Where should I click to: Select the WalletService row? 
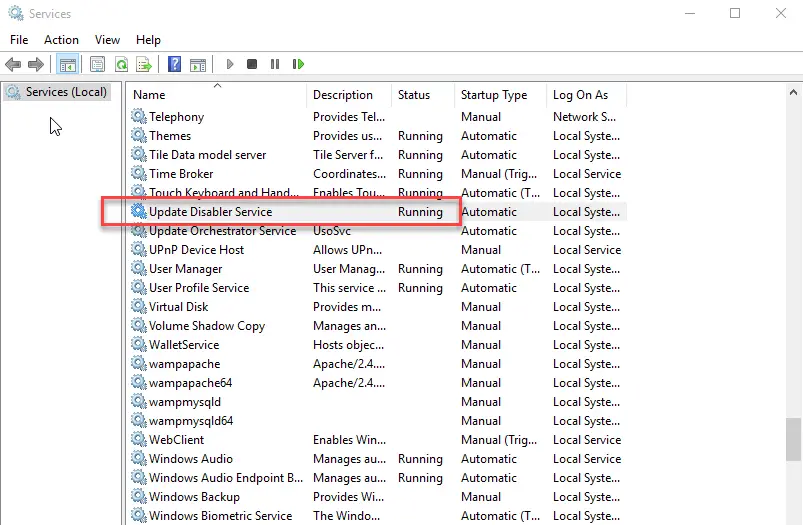(x=377, y=345)
